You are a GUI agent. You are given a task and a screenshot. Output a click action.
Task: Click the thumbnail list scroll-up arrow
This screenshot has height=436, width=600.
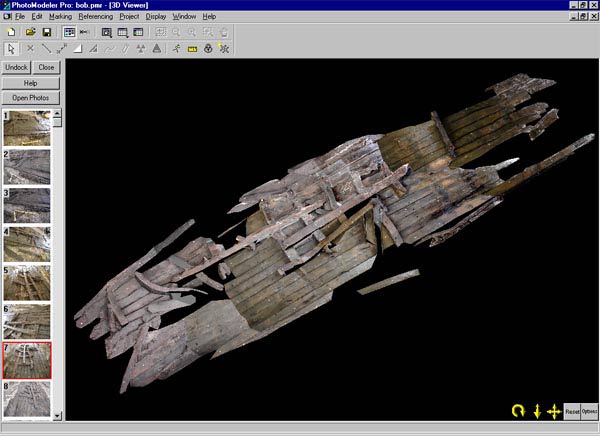(57, 113)
